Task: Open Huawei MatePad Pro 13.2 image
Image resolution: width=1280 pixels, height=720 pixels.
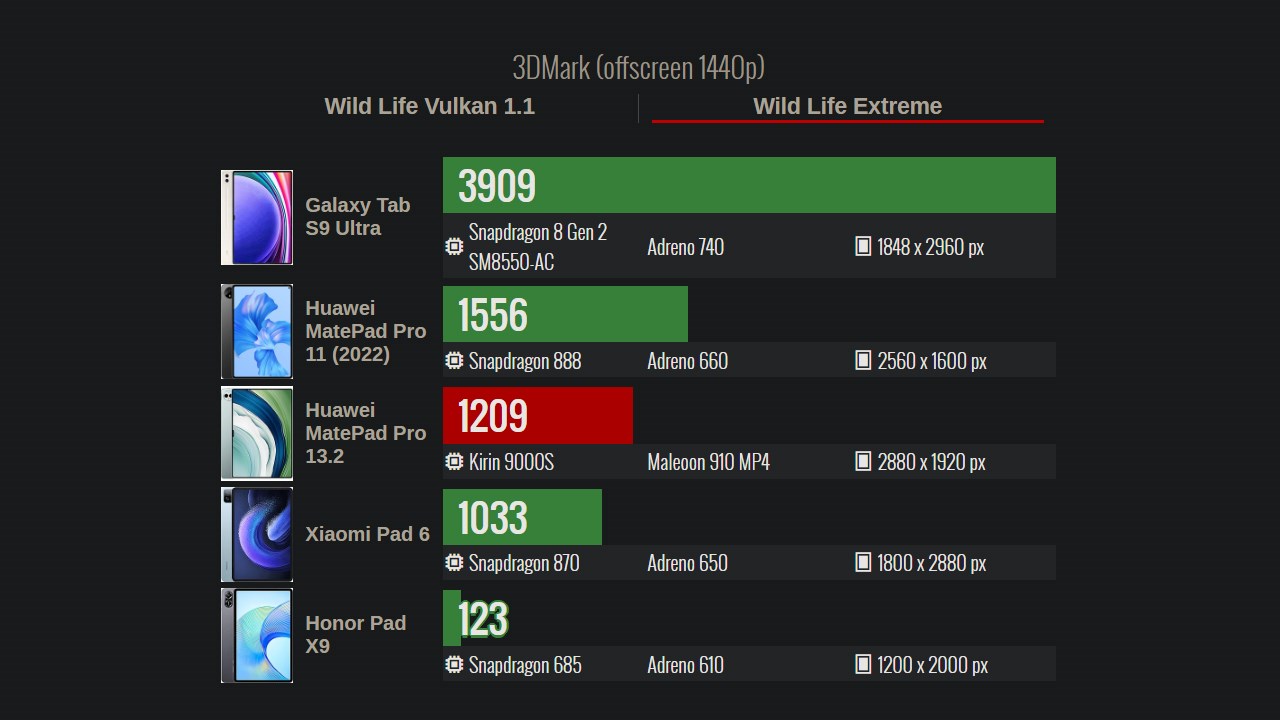Action: (257, 433)
